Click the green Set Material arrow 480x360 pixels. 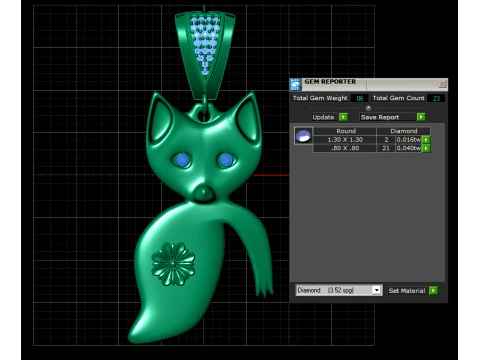point(433,290)
